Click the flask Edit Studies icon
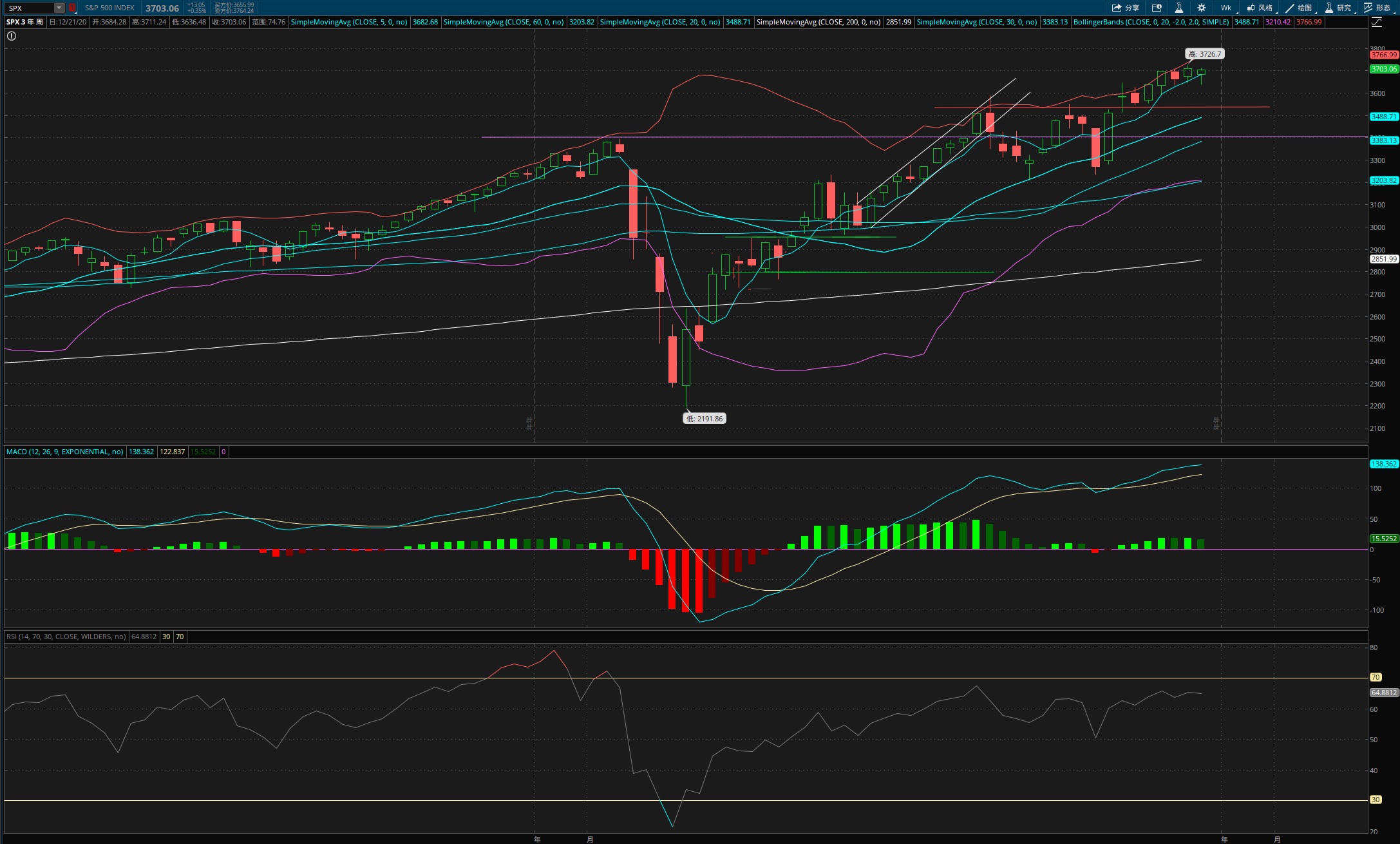The height and width of the screenshot is (844, 1400). pos(1178,8)
